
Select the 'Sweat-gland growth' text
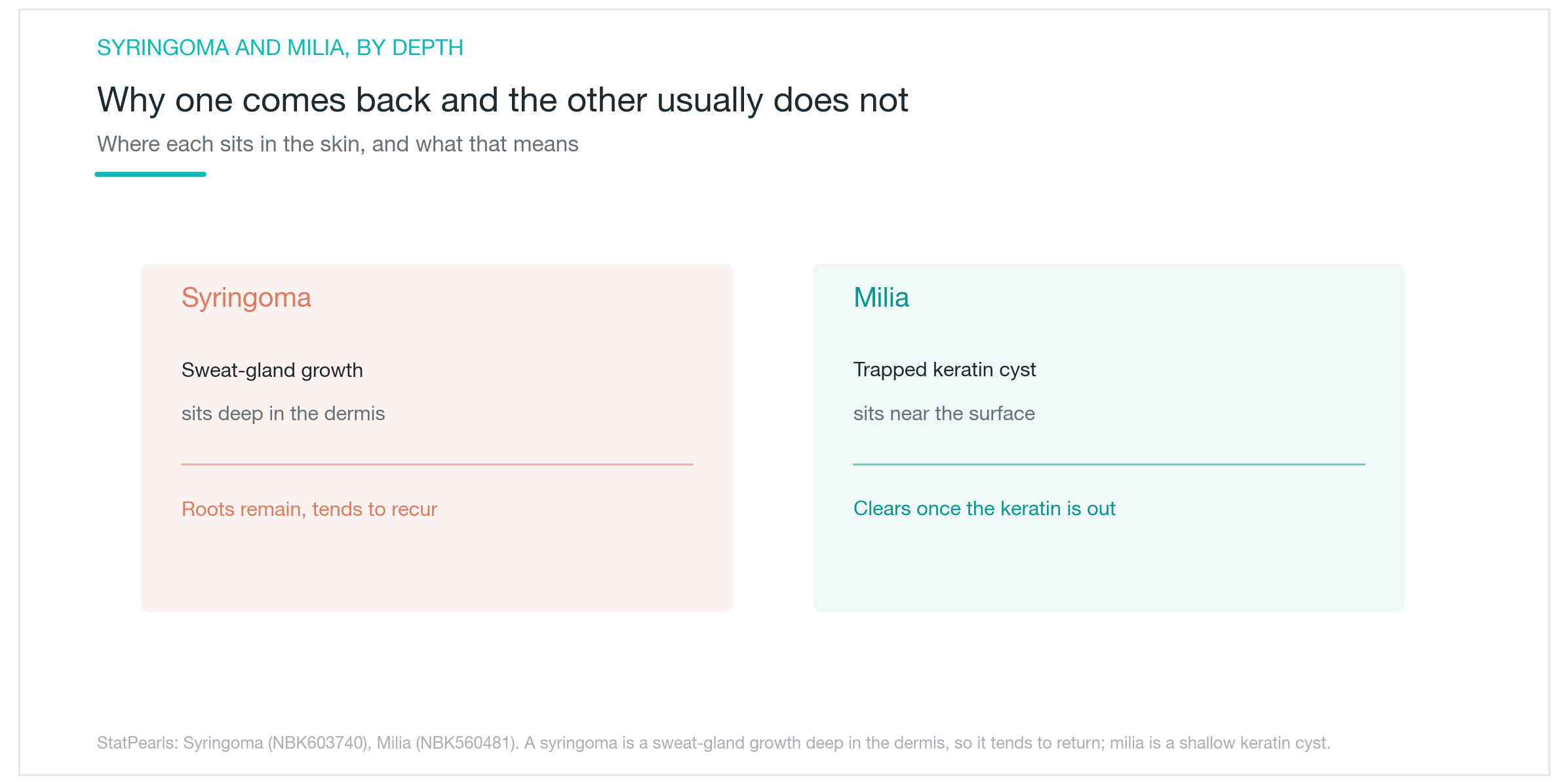click(x=272, y=370)
